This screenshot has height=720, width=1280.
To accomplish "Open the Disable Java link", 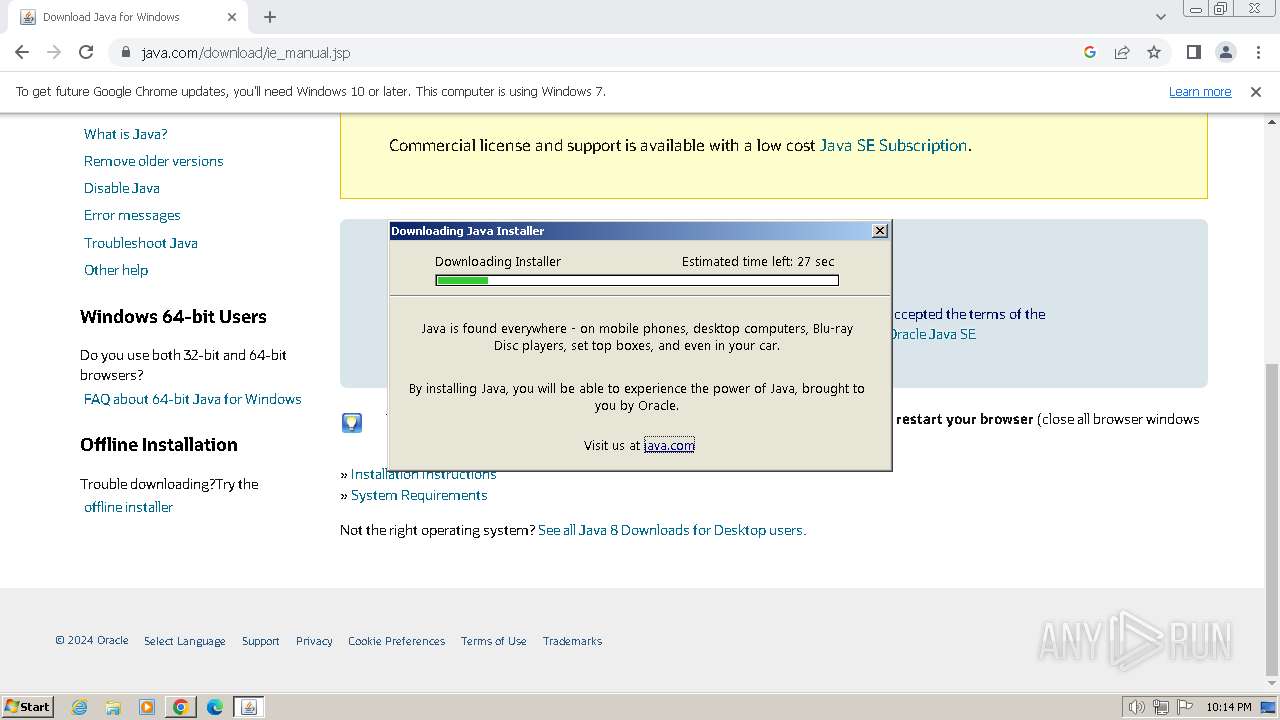I will coord(122,188).
